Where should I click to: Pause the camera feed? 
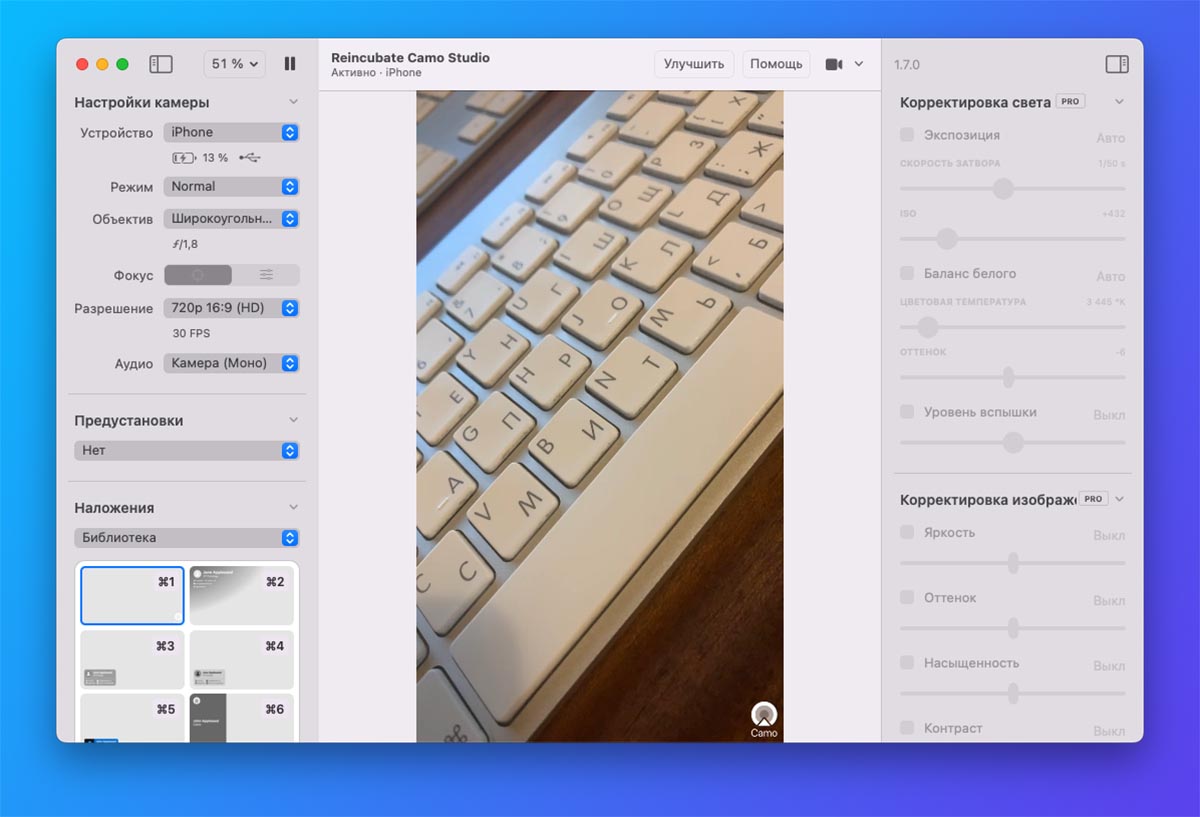tap(290, 64)
